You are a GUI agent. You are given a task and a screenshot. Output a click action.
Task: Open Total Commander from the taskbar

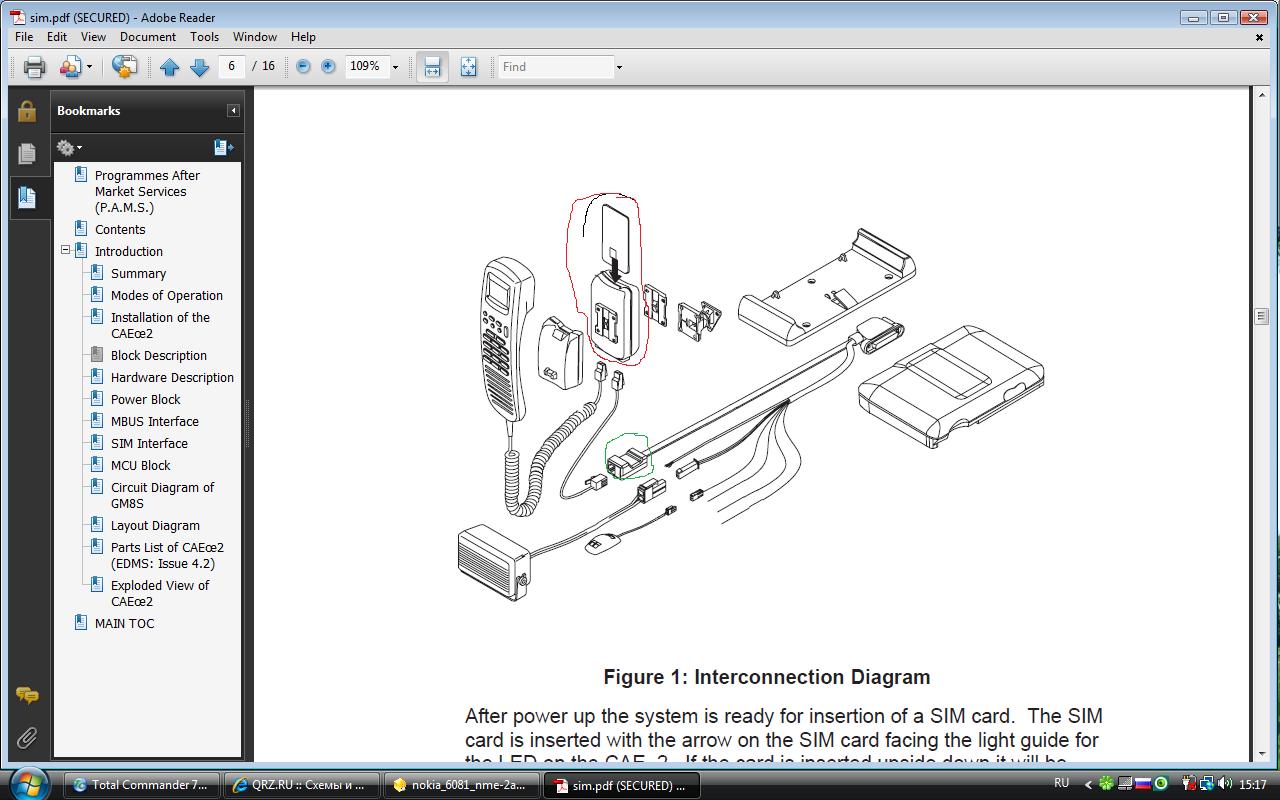tap(139, 785)
